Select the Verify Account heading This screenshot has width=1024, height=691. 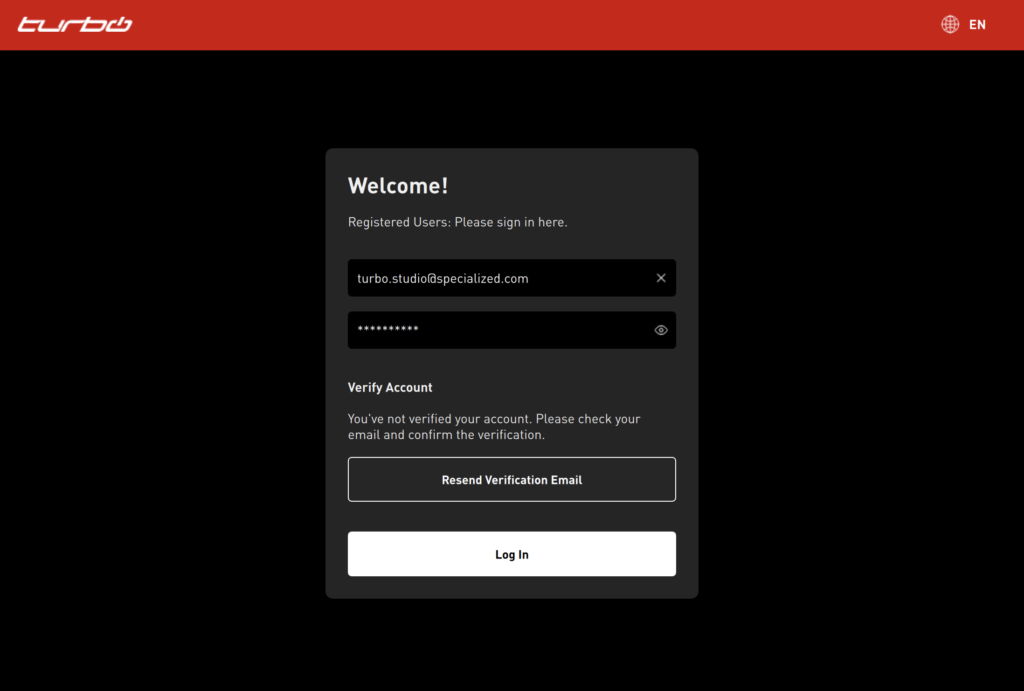tap(390, 387)
